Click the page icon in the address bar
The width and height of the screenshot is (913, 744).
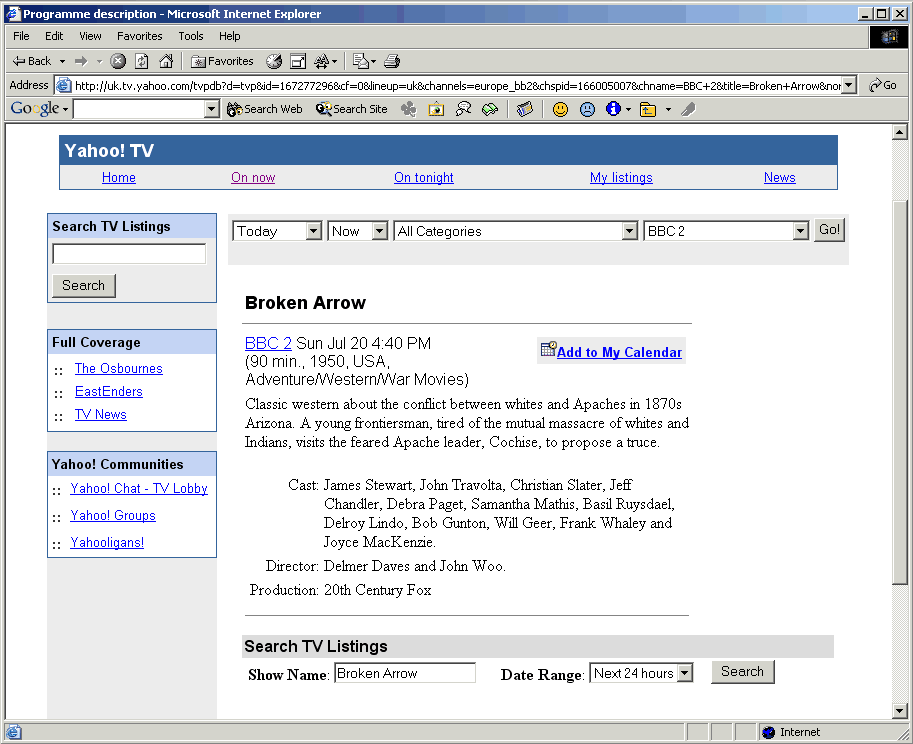click(x=63, y=86)
